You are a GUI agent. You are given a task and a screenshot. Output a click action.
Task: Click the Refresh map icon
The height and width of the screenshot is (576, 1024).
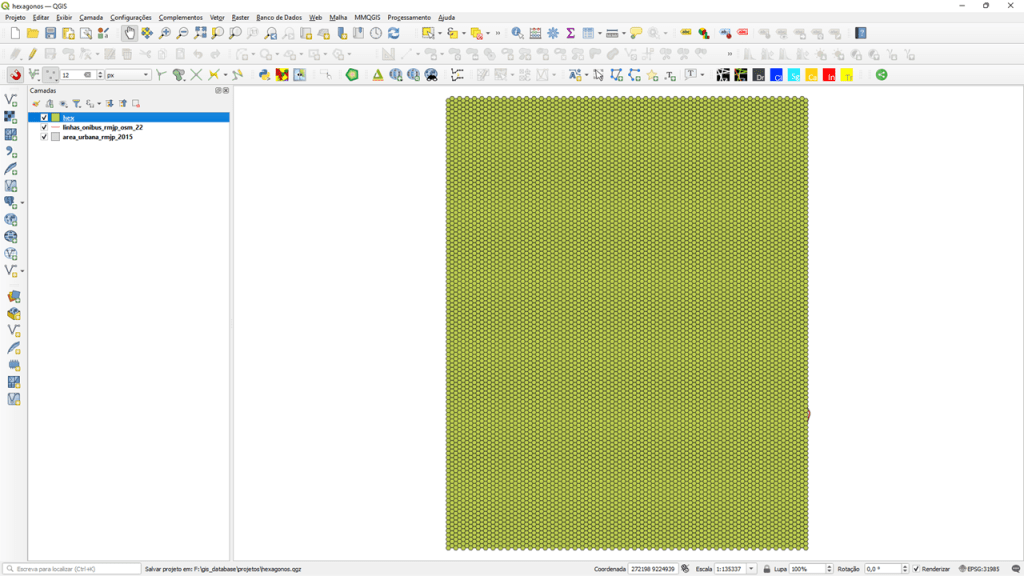394,33
